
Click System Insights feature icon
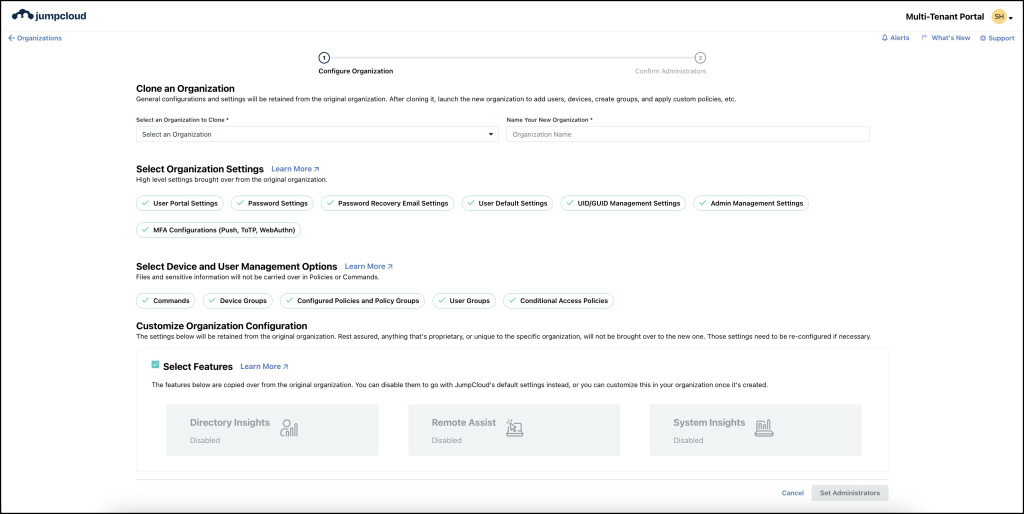point(764,429)
